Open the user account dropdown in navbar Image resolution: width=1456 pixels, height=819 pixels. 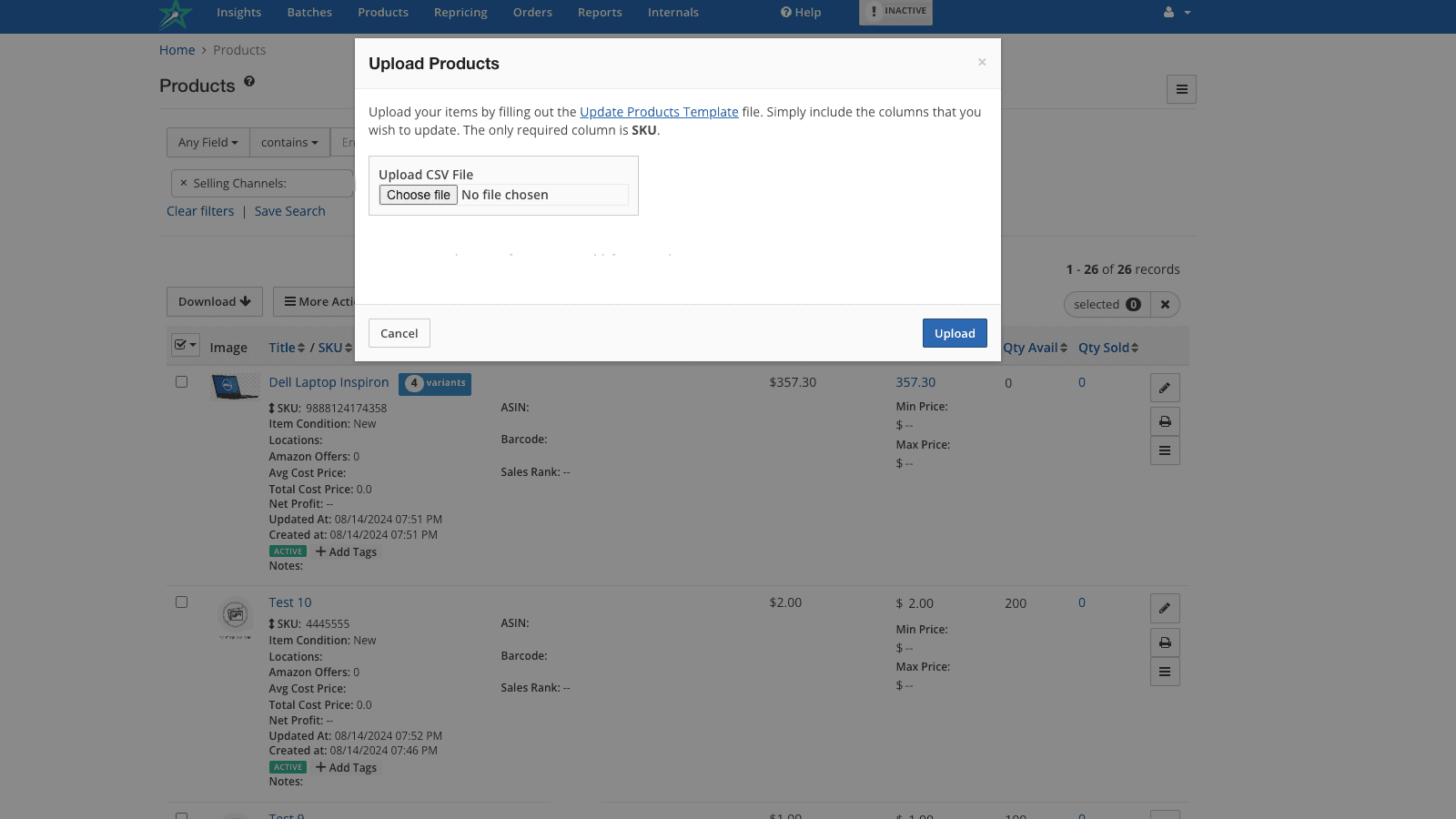(x=1177, y=13)
